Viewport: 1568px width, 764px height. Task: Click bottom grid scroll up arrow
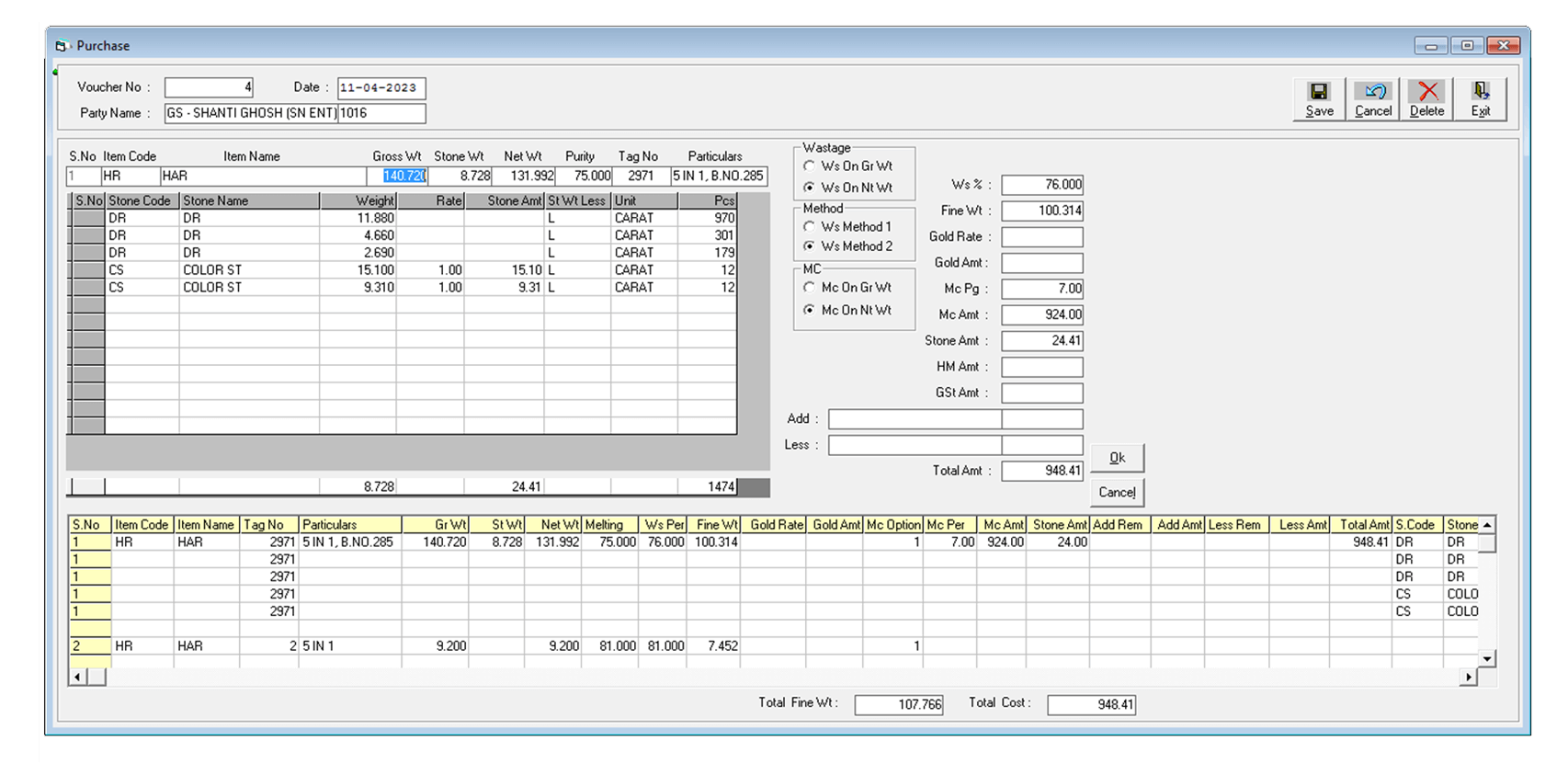pyautogui.click(x=1487, y=525)
